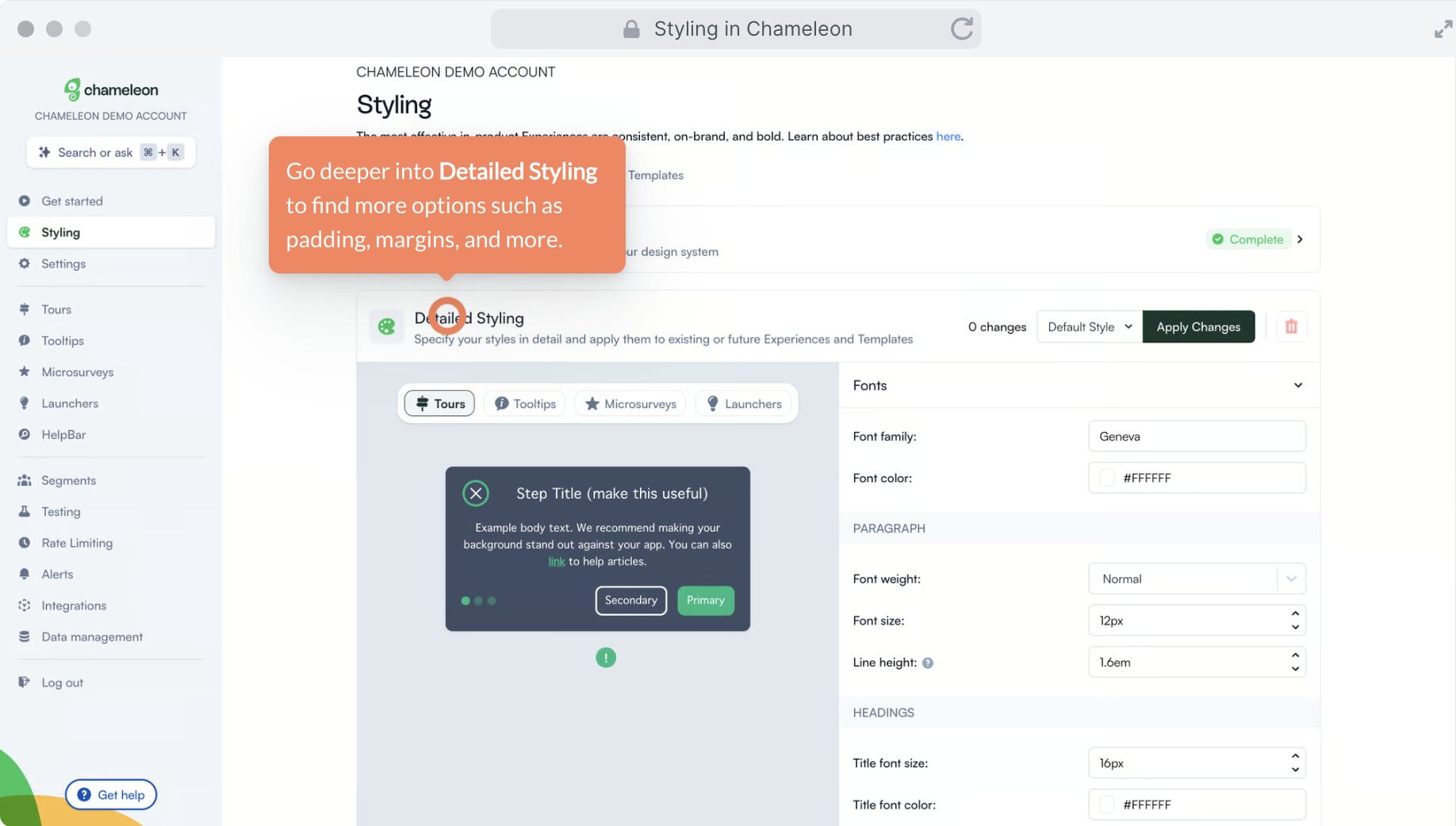Open the Default Style dropdown
This screenshot has height=826, width=1456.
(1089, 327)
